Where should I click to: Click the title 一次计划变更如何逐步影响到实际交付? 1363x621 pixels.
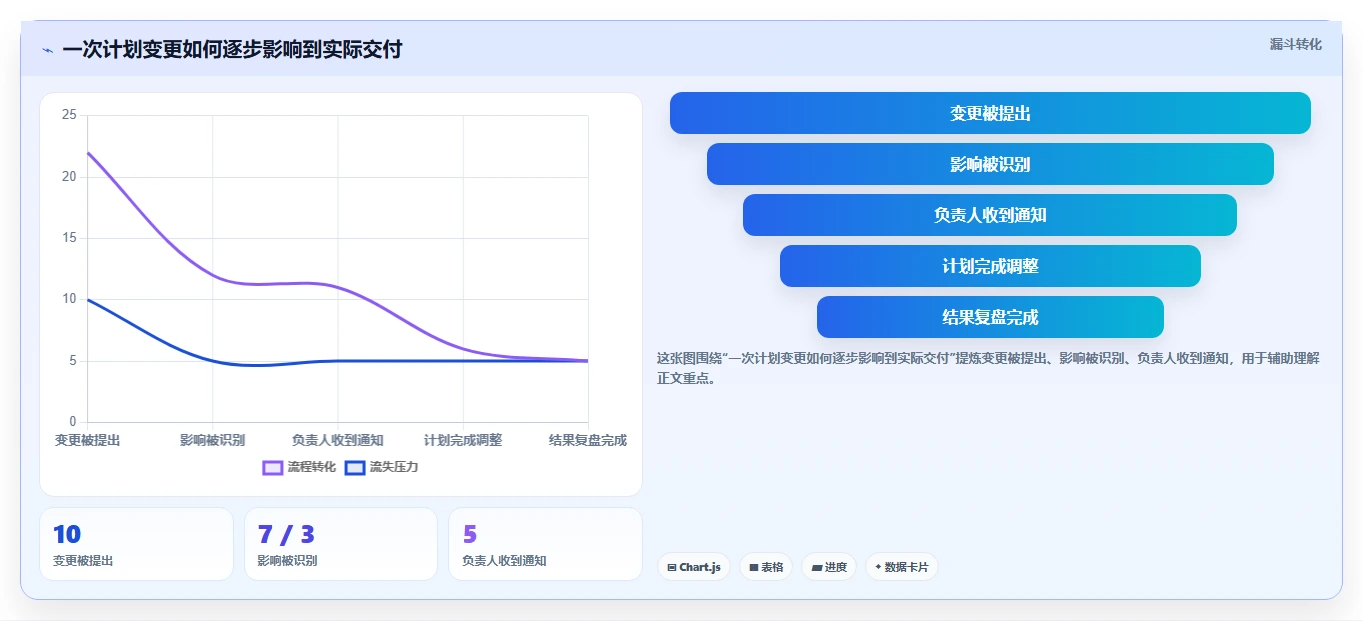[232, 49]
